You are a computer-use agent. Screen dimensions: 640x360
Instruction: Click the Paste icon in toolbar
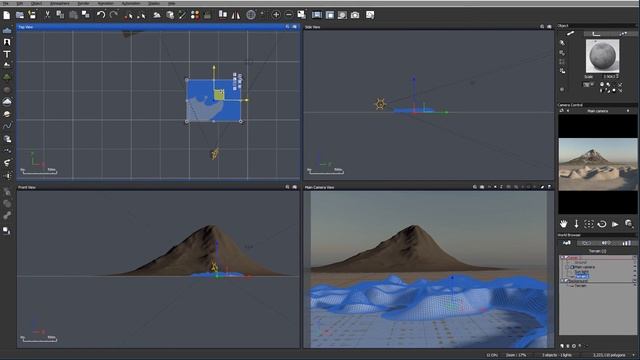[x=73, y=15]
